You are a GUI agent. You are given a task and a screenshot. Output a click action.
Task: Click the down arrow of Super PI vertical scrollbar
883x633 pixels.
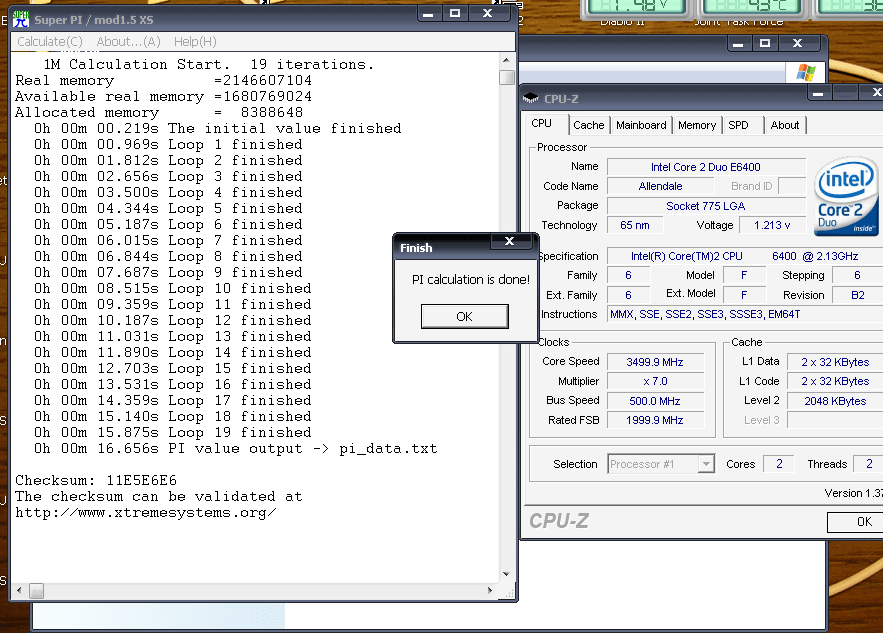[506, 574]
